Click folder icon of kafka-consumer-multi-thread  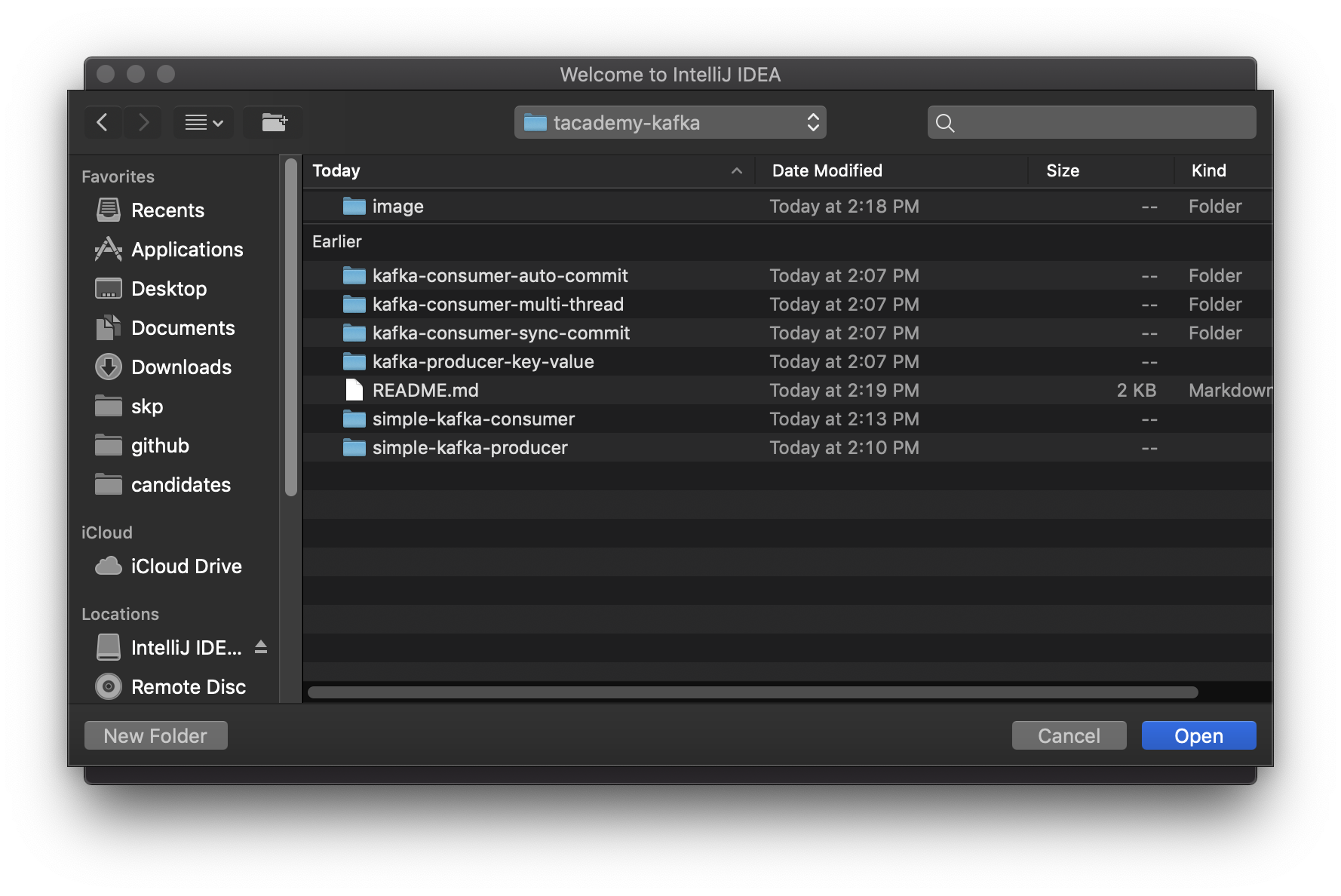tap(354, 304)
